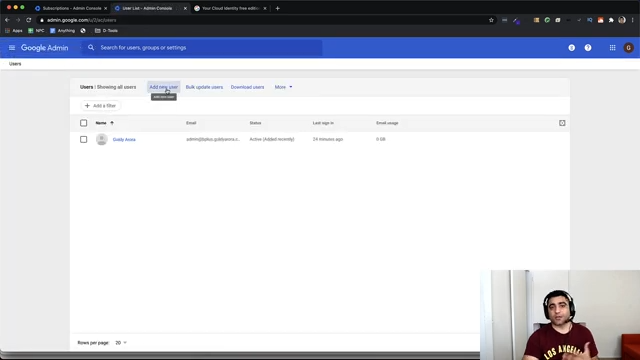The width and height of the screenshot is (640, 360).
Task: Click the Goldy Arora avatar thumbnail
Action: pos(102,139)
